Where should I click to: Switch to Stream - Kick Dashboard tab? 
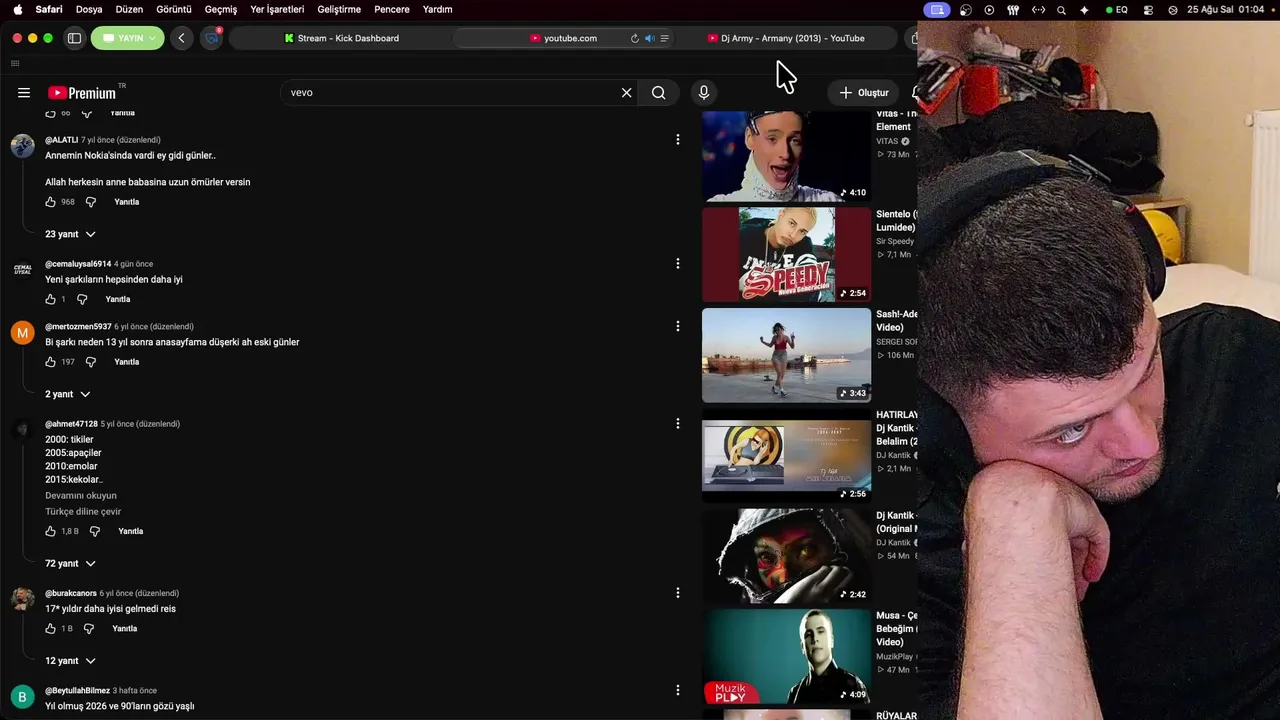pos(341,38)
